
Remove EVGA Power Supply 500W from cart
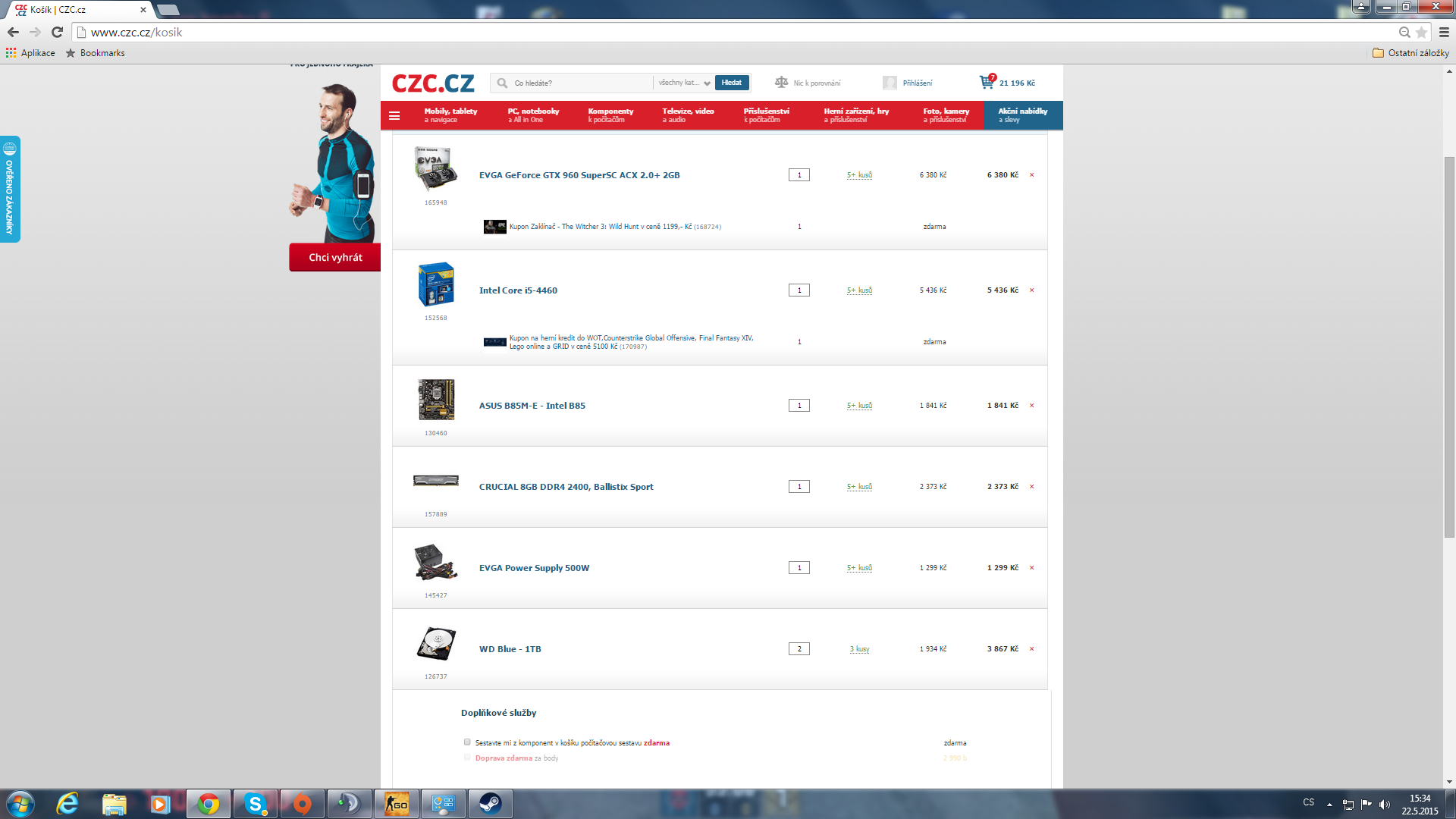(x=1031, y=568)
